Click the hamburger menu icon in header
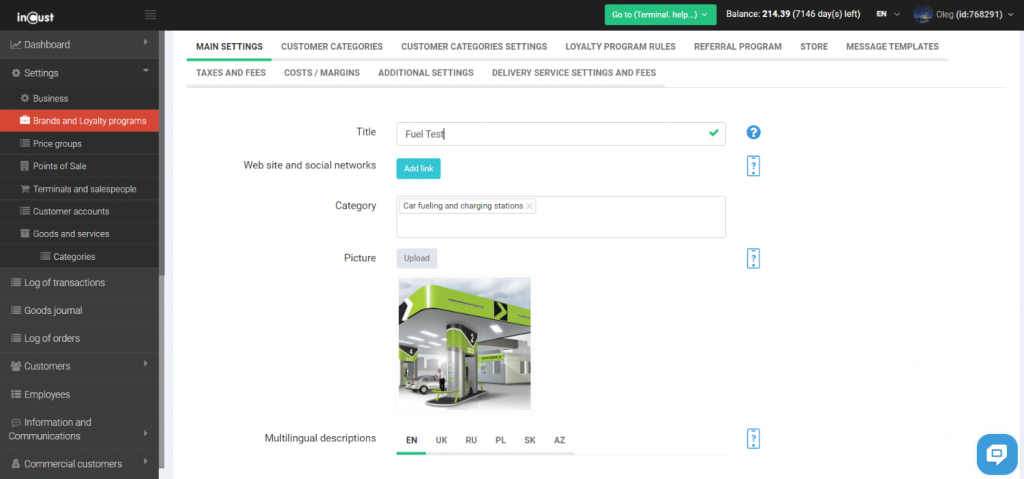The width and height of the screenshot is (1024, 479). coord(150,14)
